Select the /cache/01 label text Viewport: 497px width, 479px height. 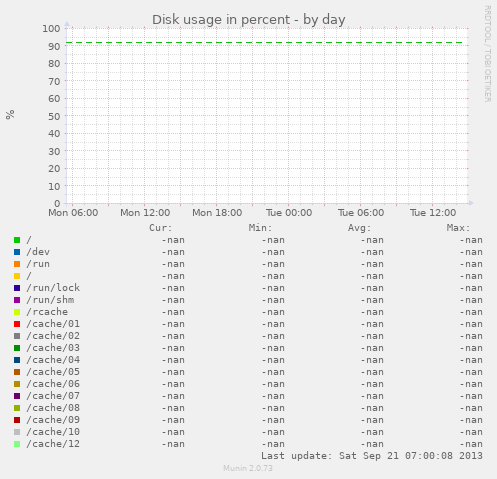[x=53, y=324]
